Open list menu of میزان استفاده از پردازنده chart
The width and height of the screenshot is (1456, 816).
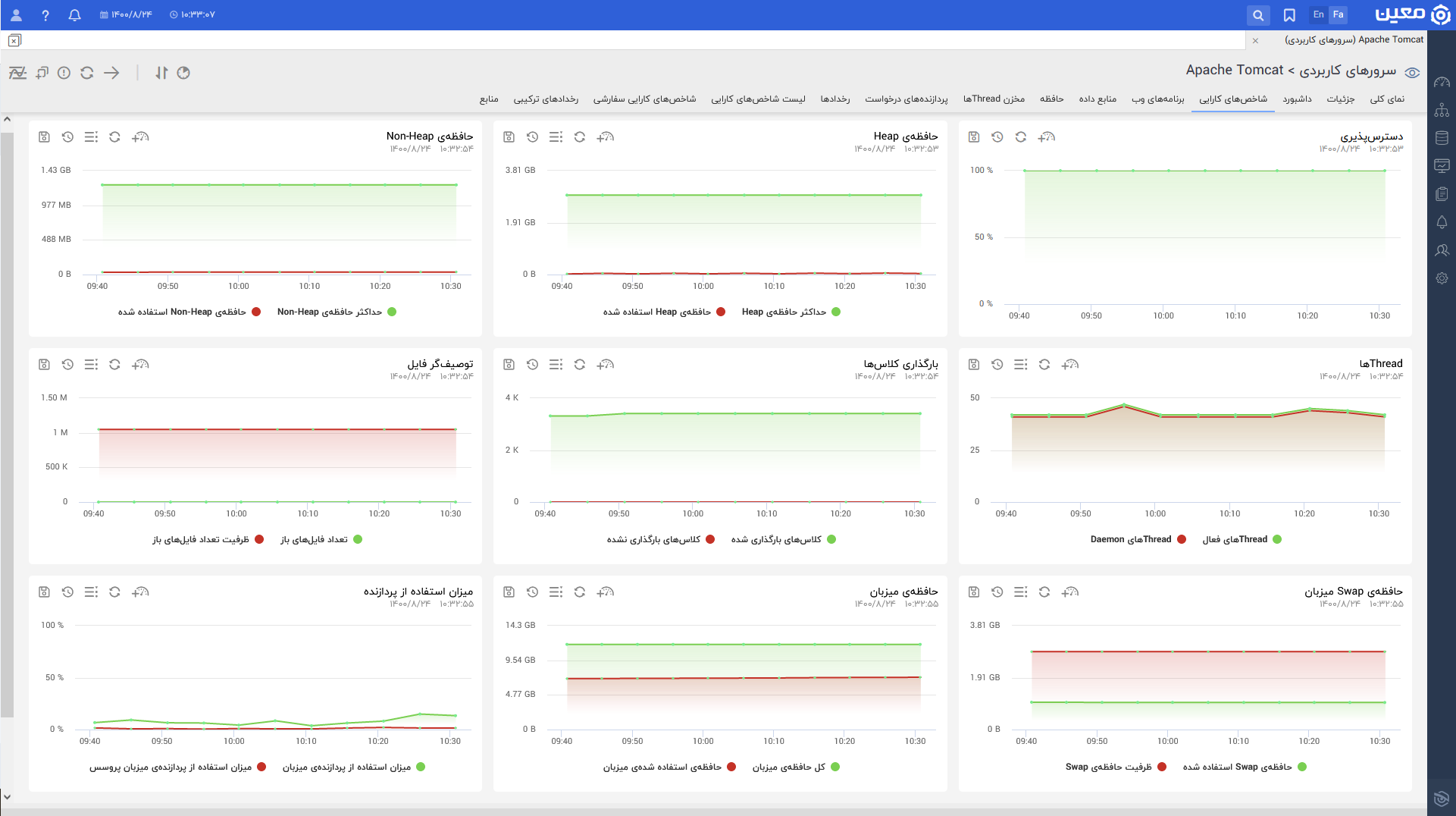point(91,592)
